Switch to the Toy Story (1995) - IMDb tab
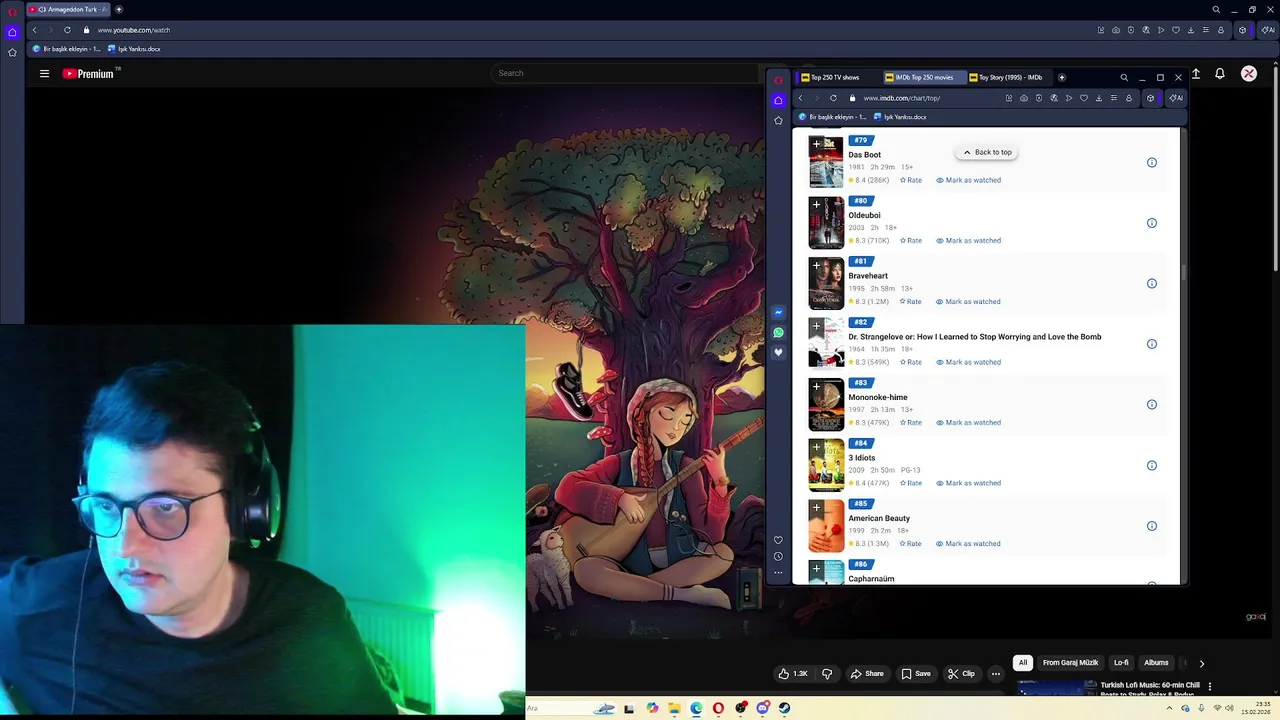 click(x=1008, y=77)
